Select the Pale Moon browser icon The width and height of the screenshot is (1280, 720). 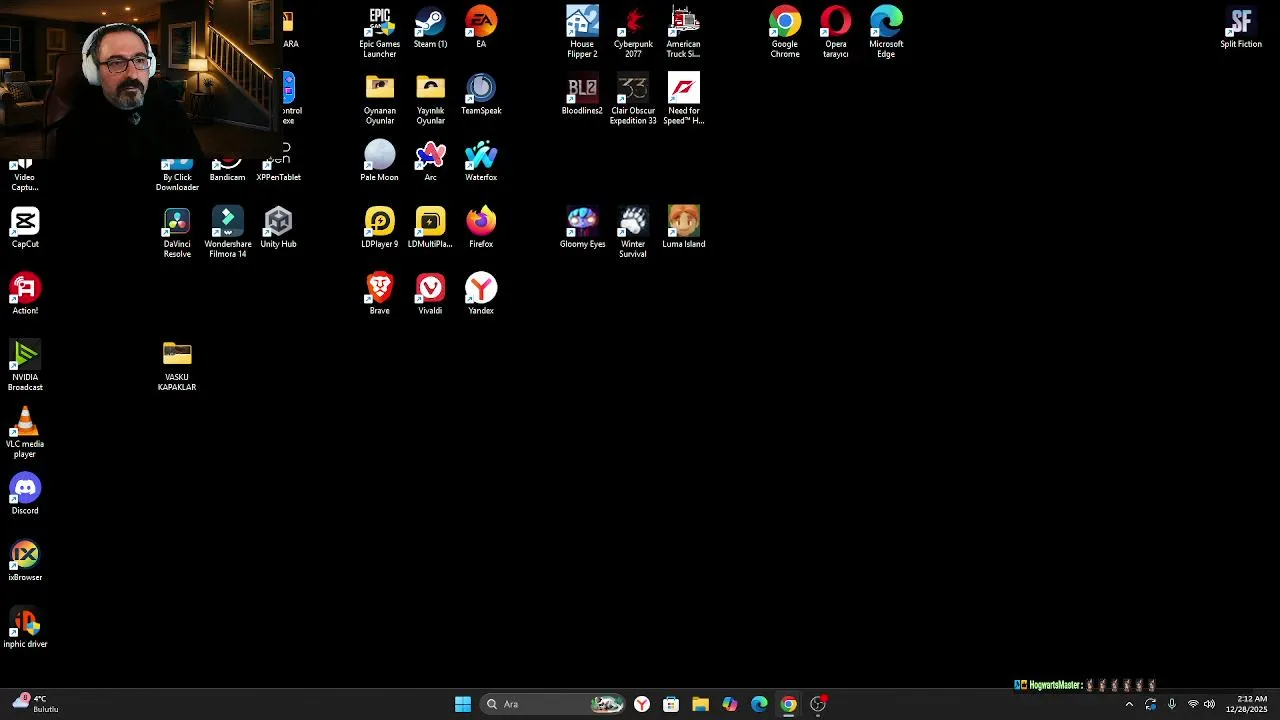coord(379,161)
